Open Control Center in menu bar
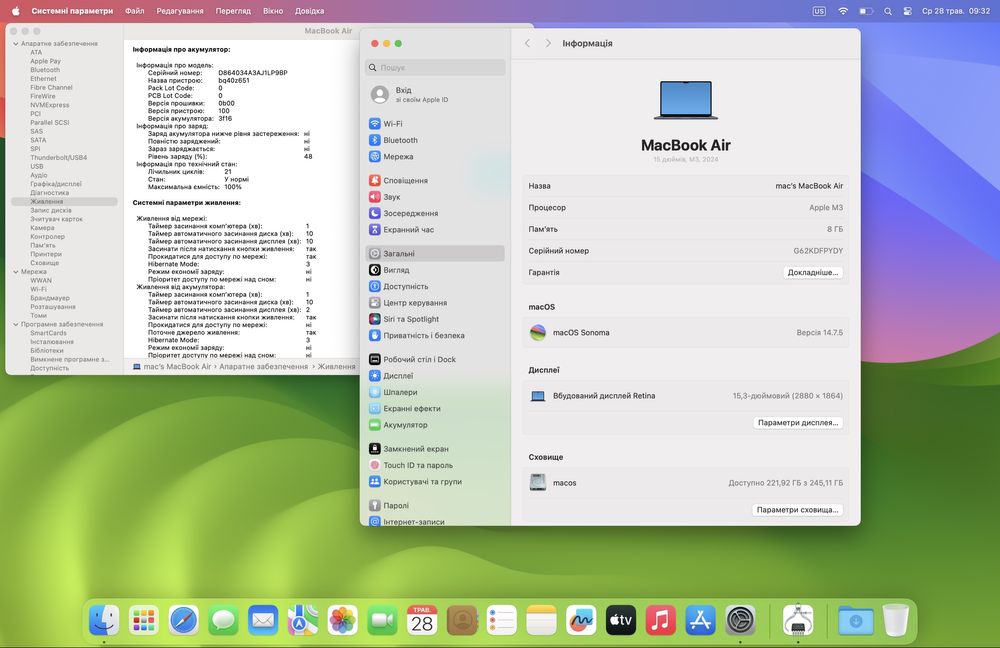This screenshot has width=1000, height=648. pos(908,11)
